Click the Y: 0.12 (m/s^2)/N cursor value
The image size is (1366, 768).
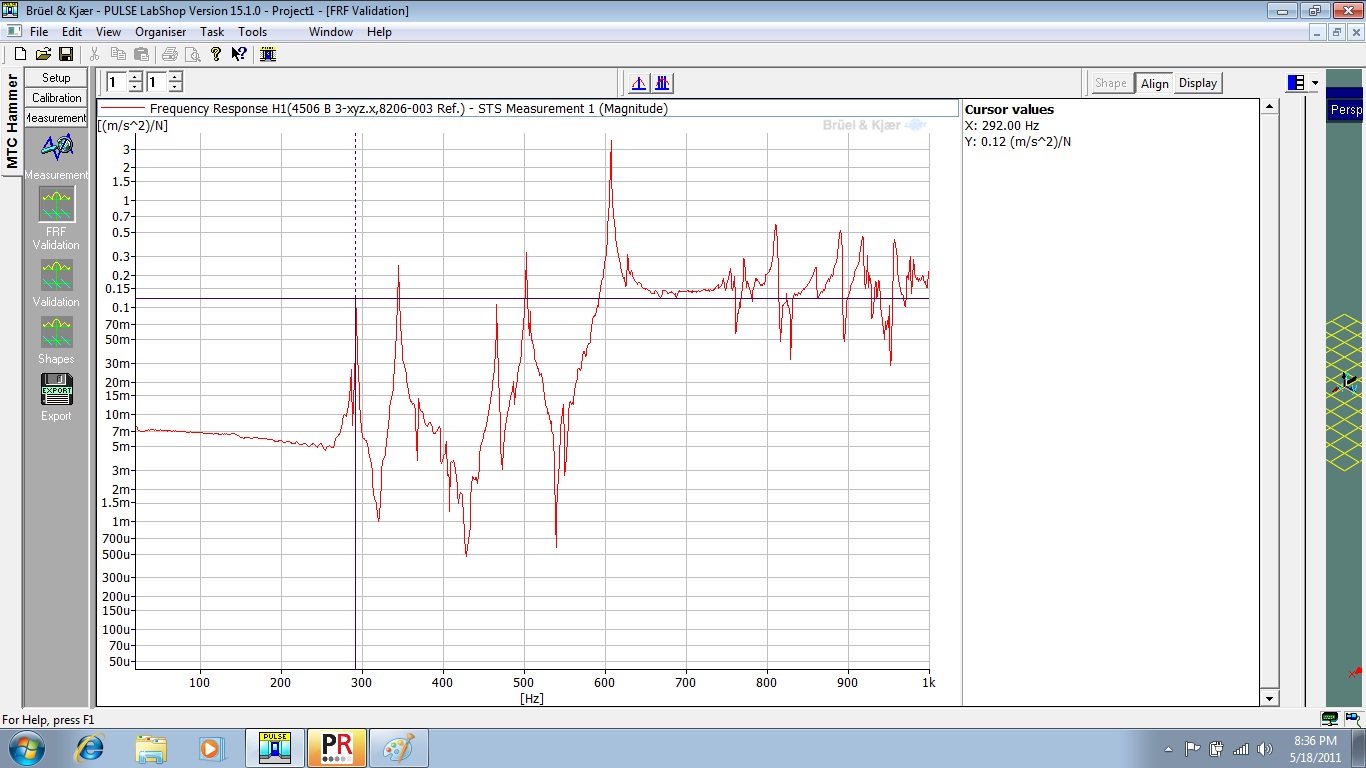(x=1018, y=142)
